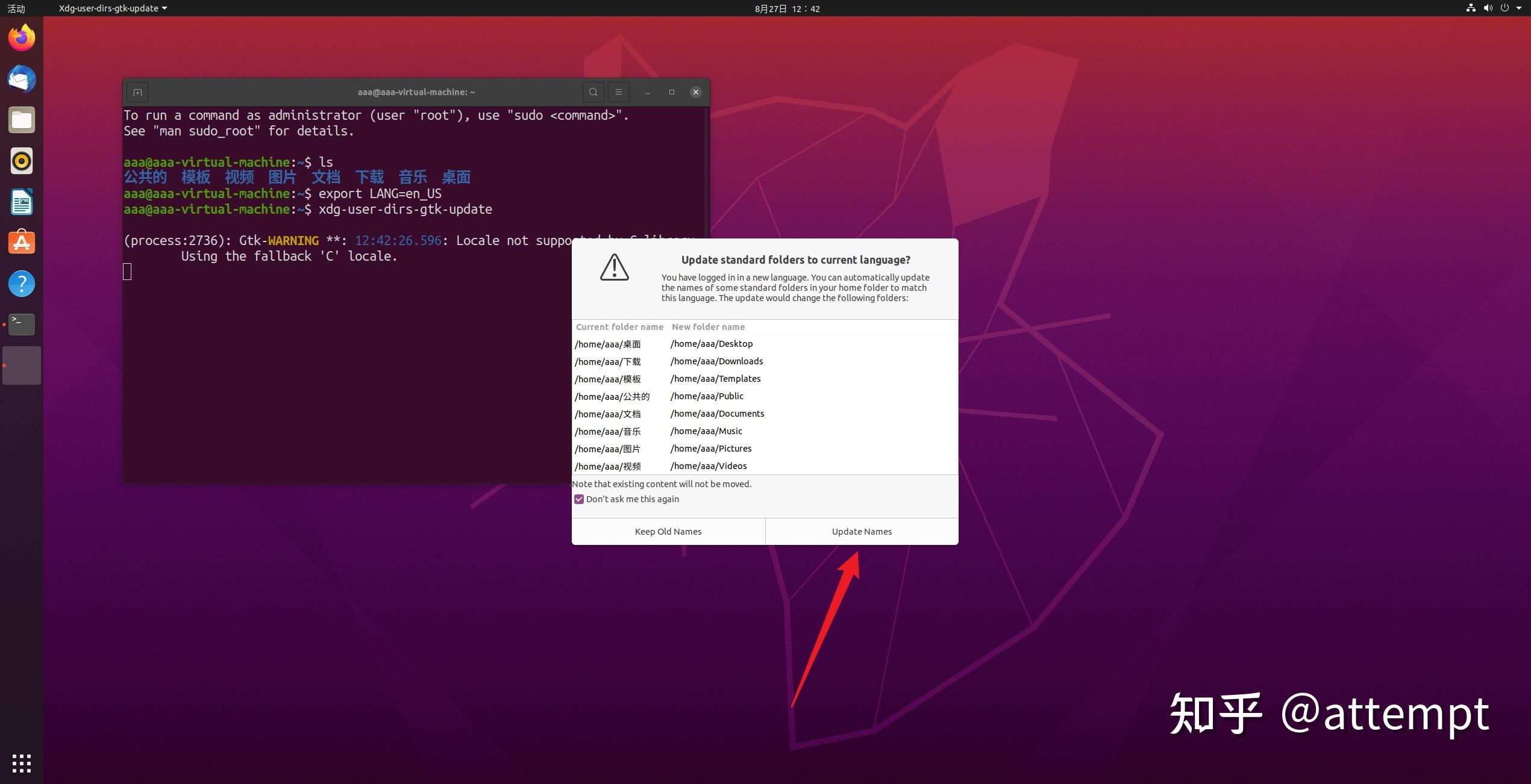Screen dimensions: 1531x784
Task: Launch Thunderbird mail from the dock
Action: click(x=22, y=79)
